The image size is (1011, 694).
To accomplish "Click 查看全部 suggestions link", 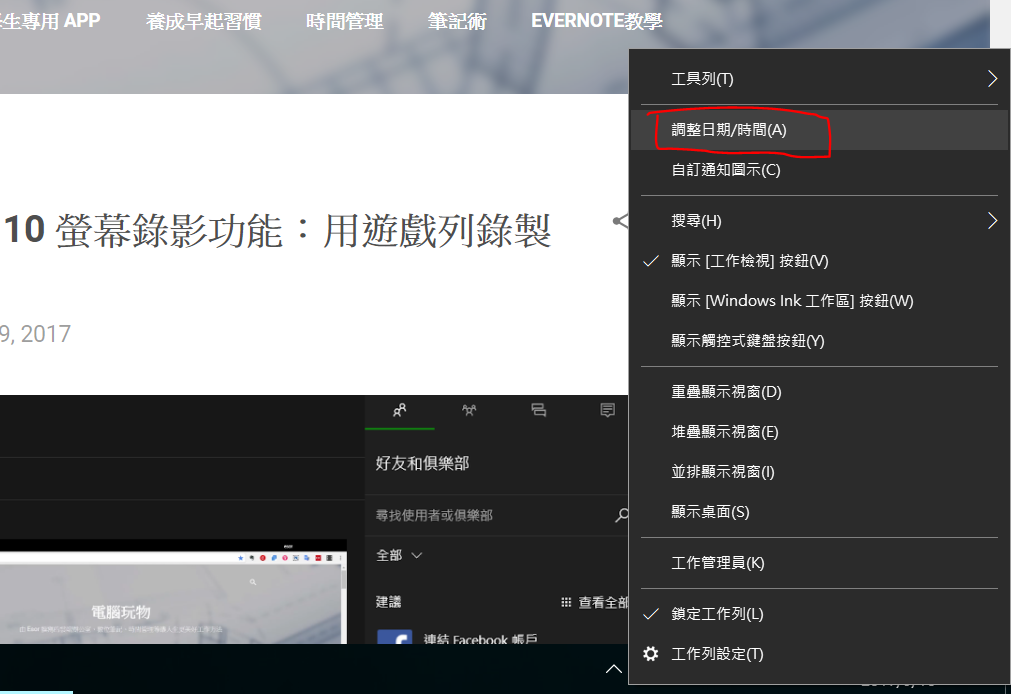I will (594, 602).
